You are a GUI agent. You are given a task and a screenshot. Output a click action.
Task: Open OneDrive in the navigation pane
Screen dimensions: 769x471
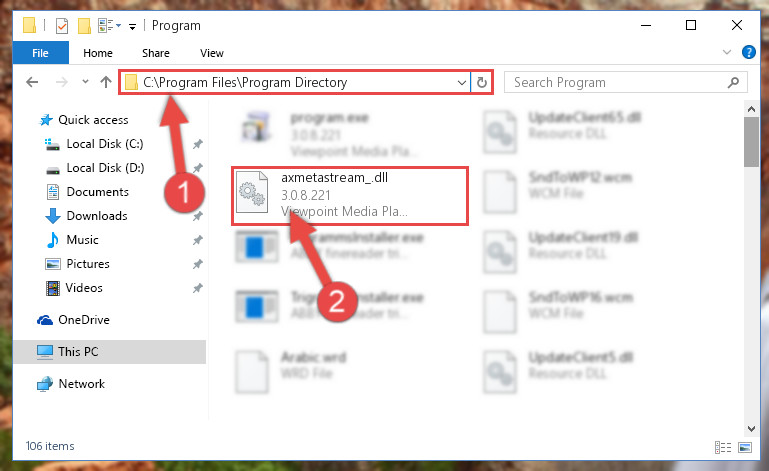[x=84, y=320]
